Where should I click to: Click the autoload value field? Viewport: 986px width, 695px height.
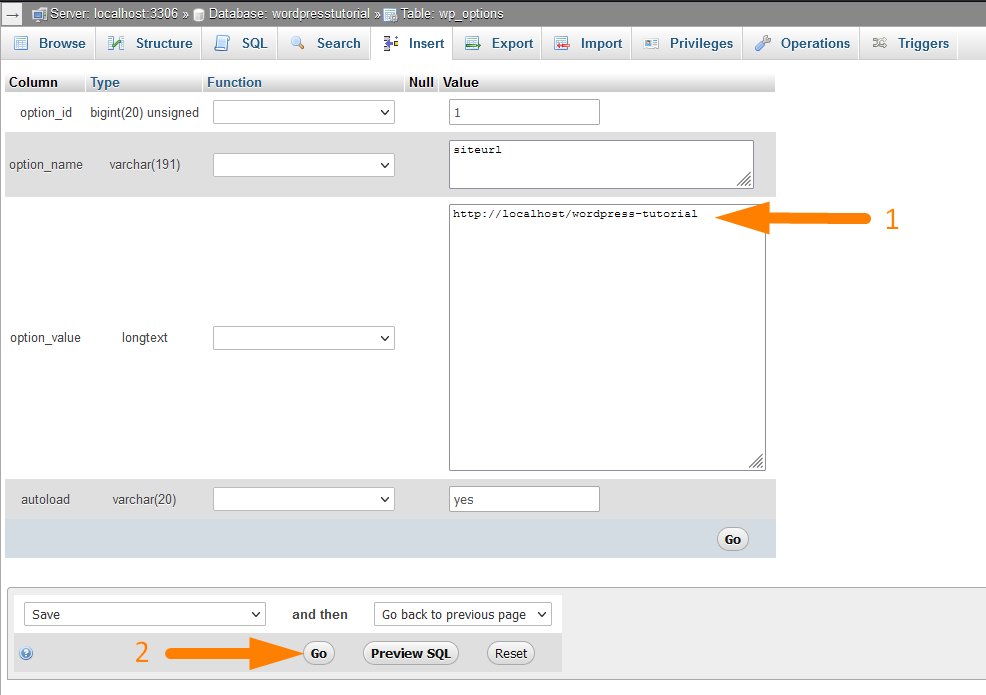524,499
